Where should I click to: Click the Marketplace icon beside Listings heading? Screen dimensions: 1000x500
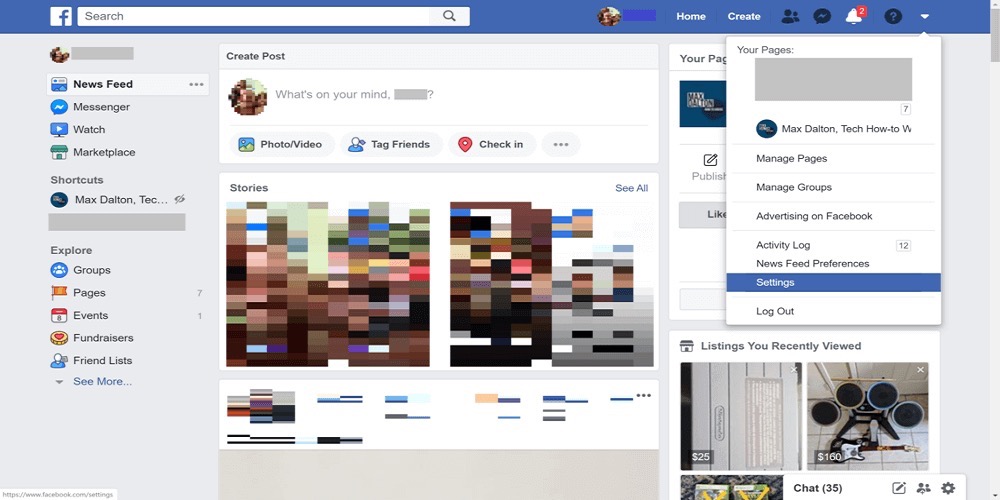pos(687,346)
